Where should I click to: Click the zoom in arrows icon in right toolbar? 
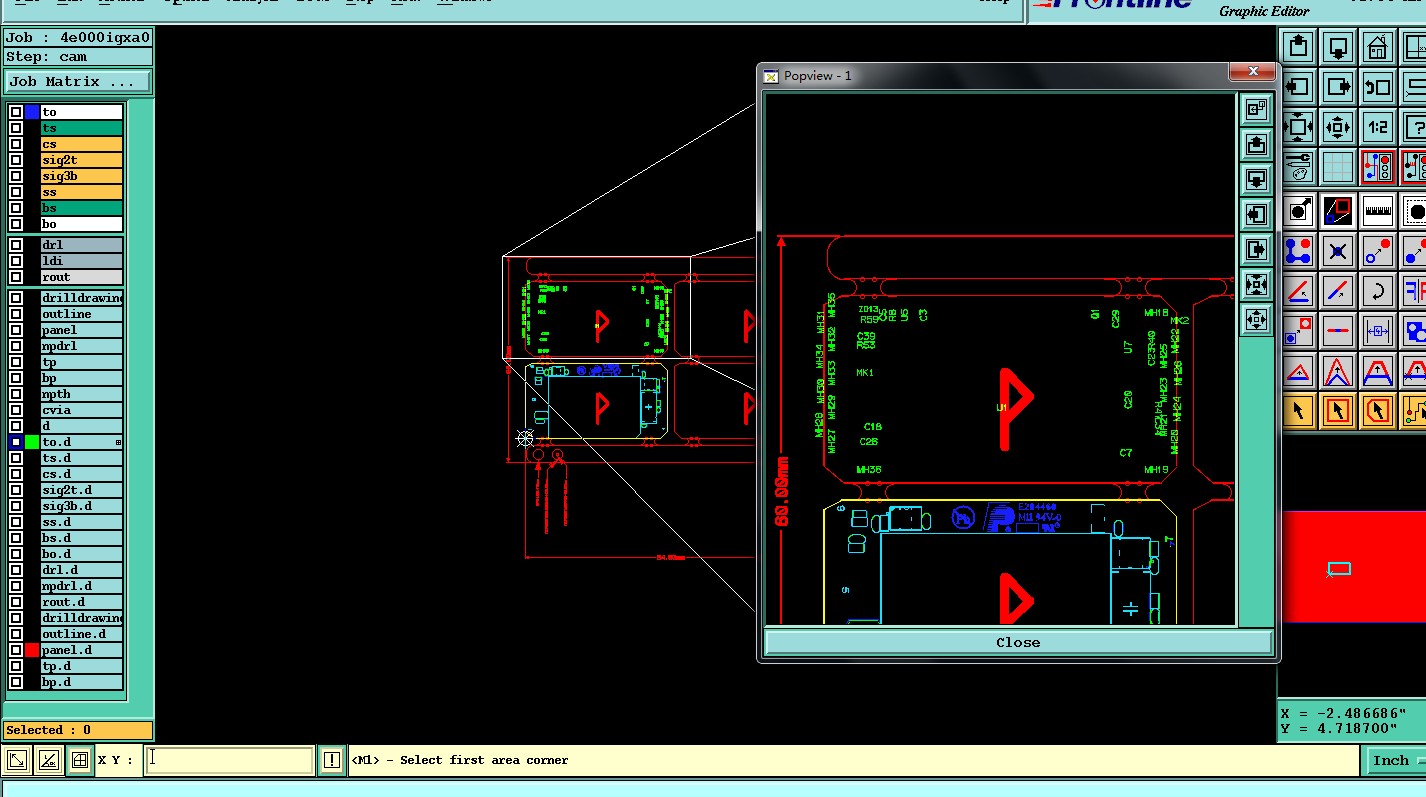[1298, 126]
